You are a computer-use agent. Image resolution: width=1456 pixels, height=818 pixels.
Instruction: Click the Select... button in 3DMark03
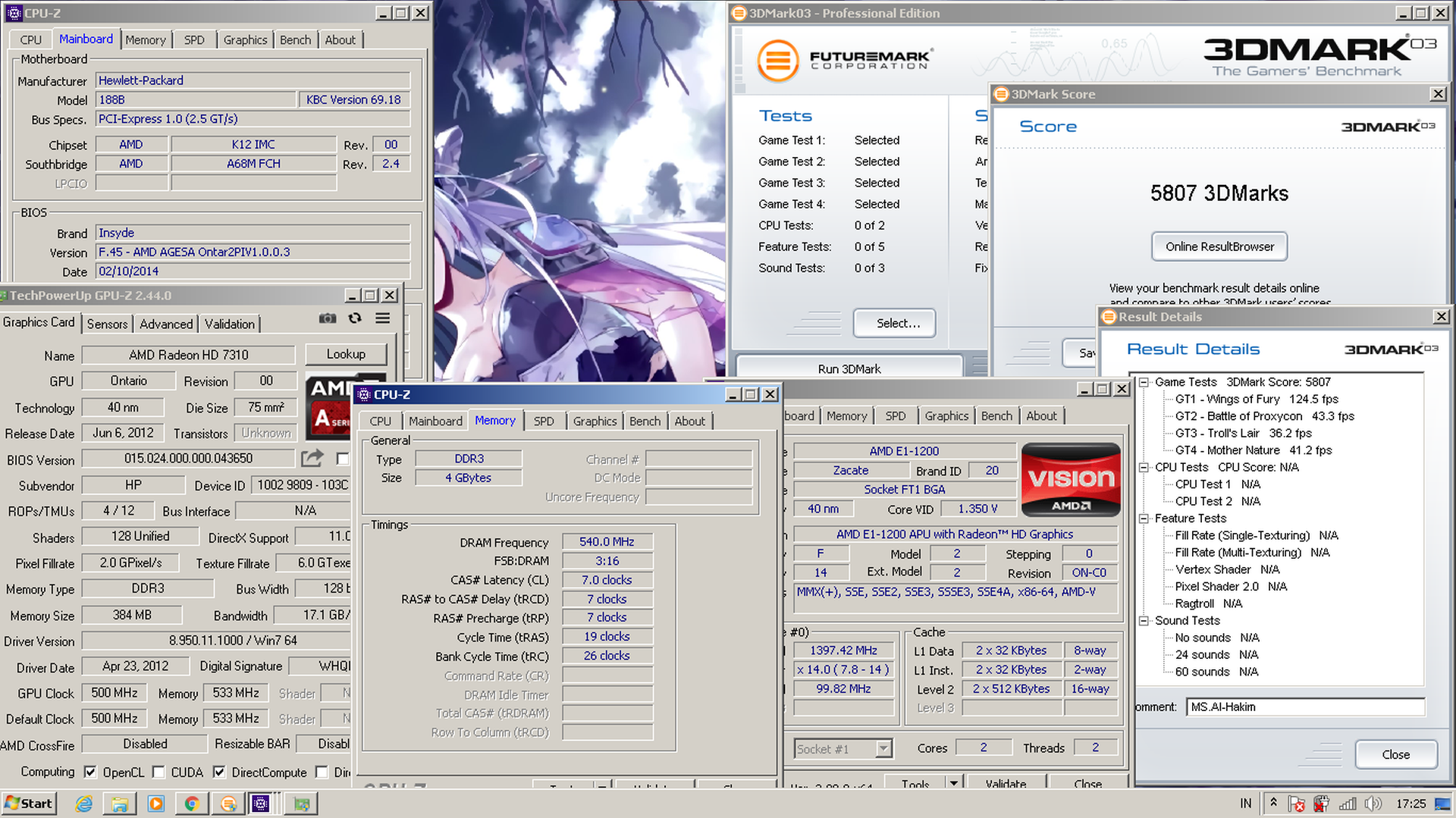point(895,323)
